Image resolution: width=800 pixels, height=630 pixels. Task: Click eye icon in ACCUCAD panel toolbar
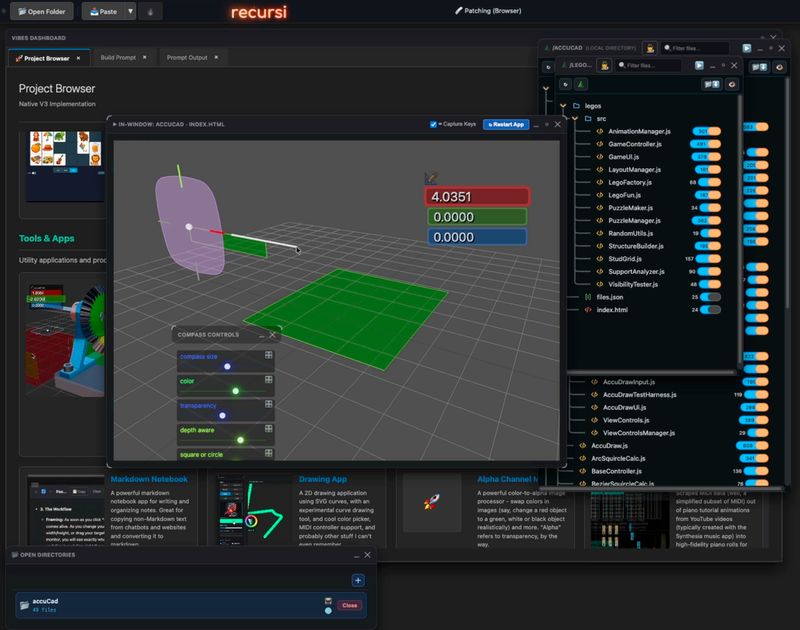pos(779,67)
